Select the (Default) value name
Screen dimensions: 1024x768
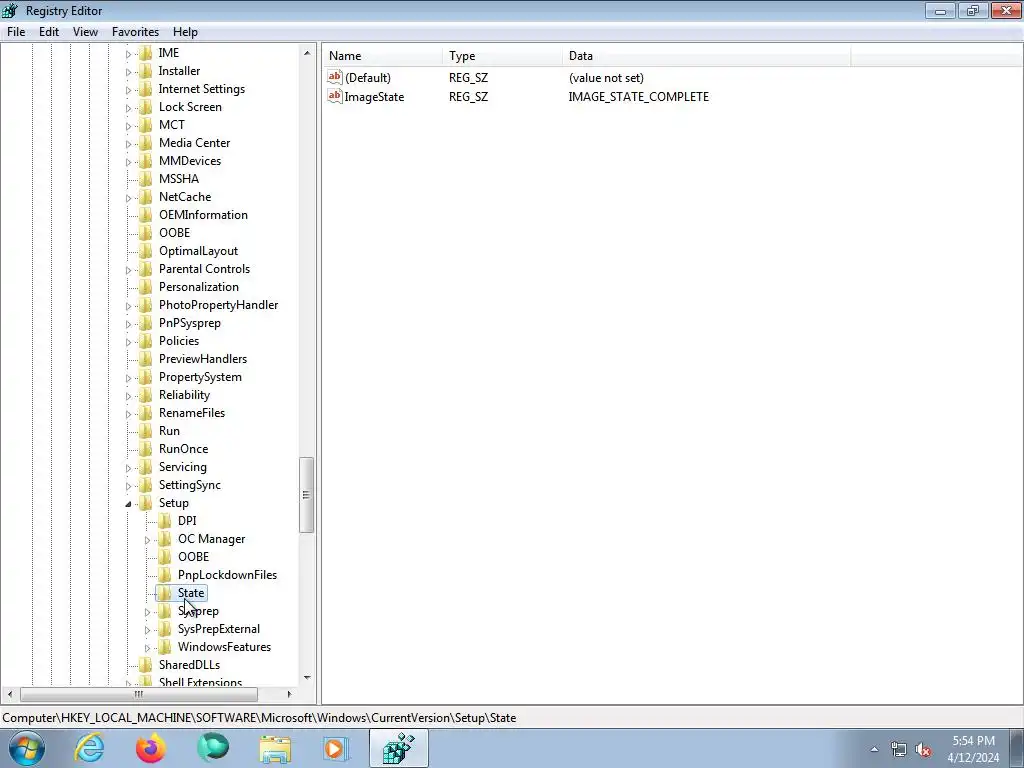coord(368,78)
